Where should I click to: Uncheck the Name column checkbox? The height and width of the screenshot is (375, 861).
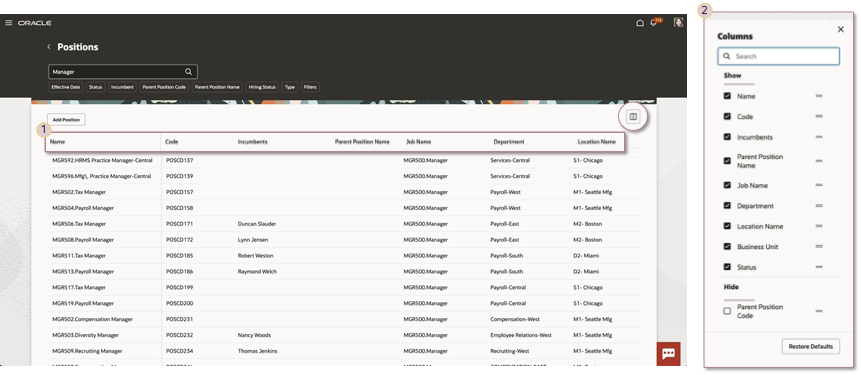point(727,96)
